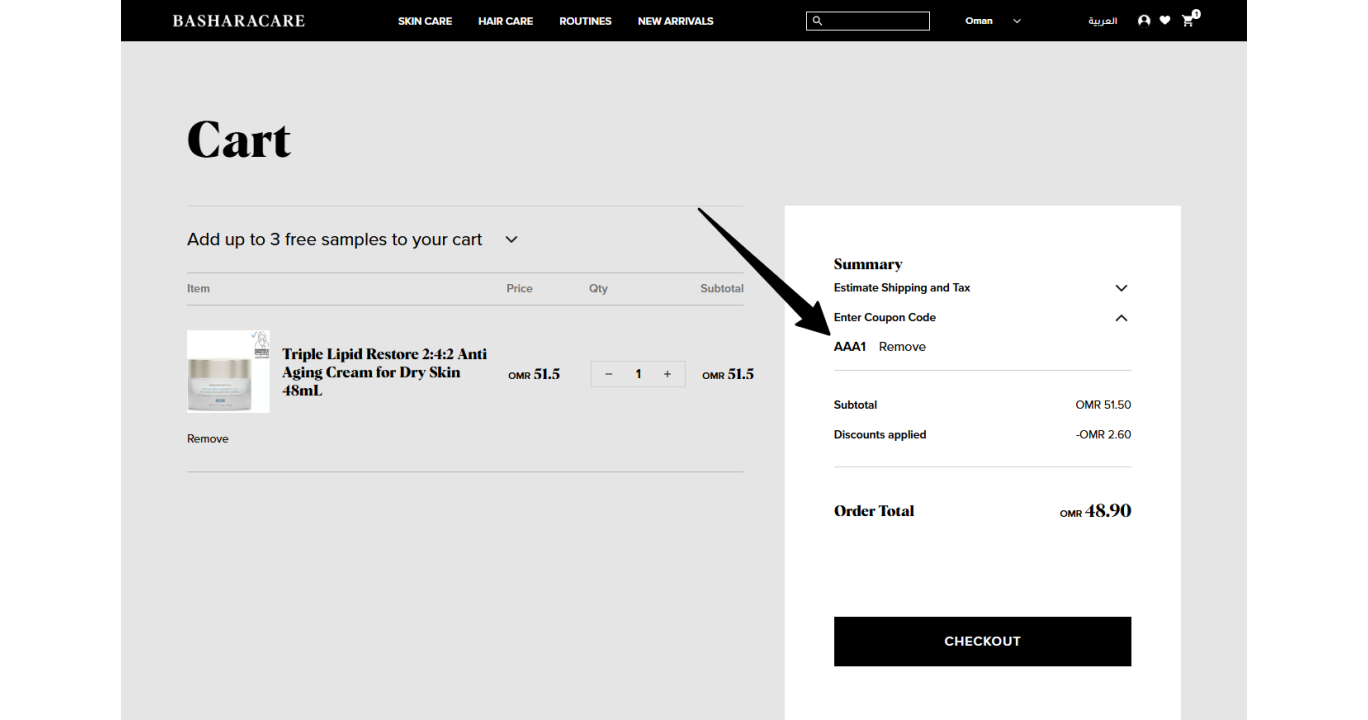This screenshot has width=1368, height=720.
Task: Click the applied coupon code AAA1 text
Action: click(x=850, y=347)
